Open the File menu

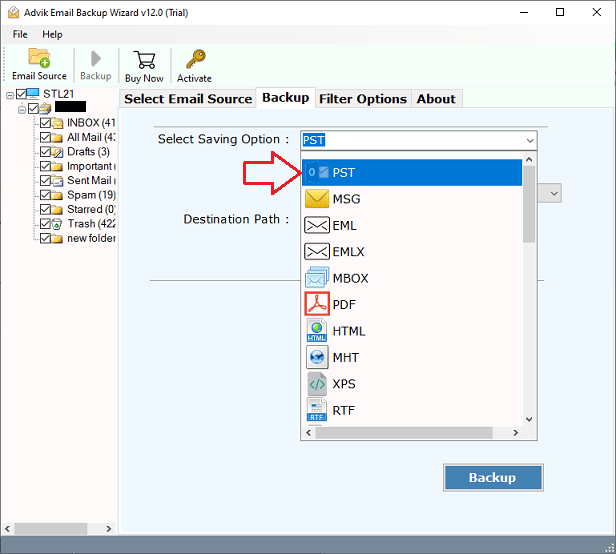pos(20,34)
